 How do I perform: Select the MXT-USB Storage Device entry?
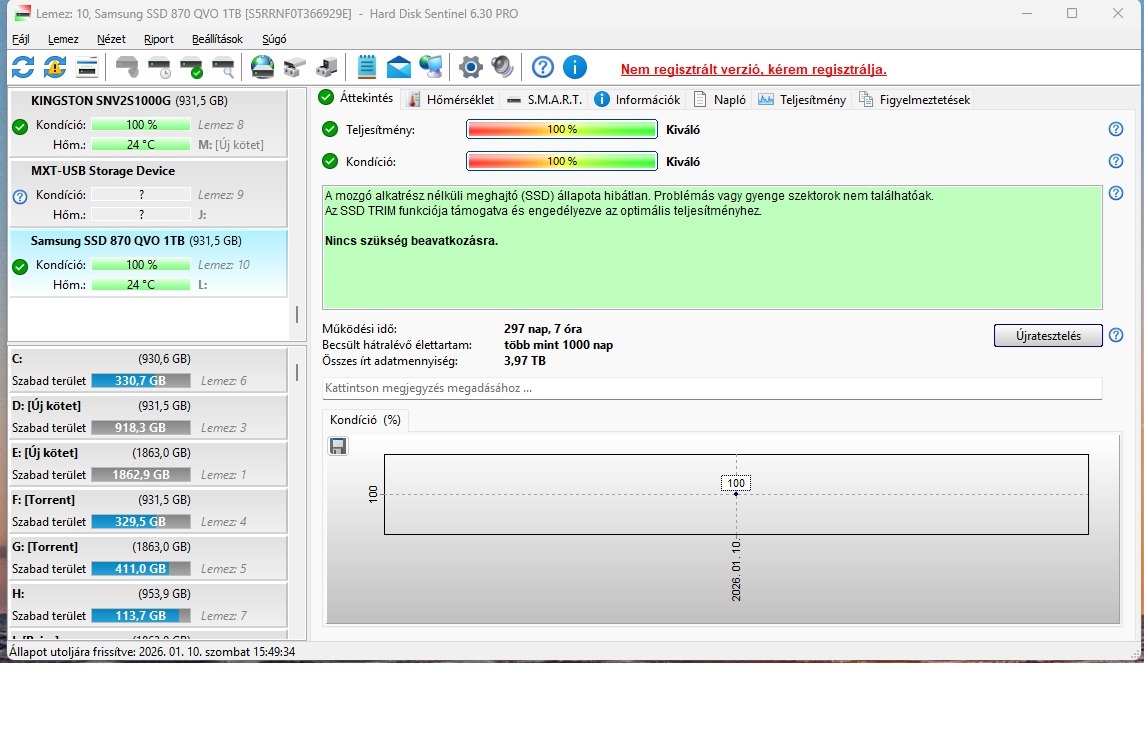(148, 193)
